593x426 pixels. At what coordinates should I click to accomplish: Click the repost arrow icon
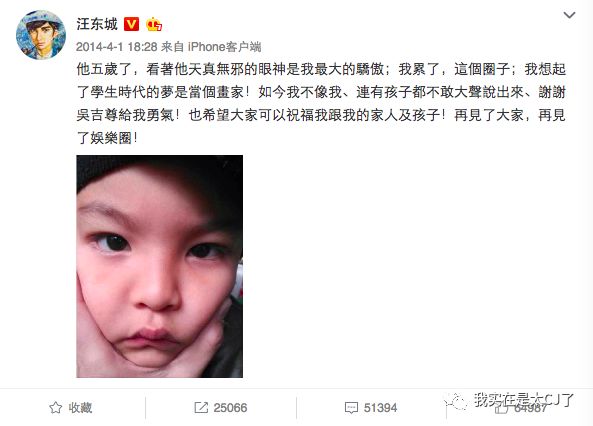[x=201, y=407]
